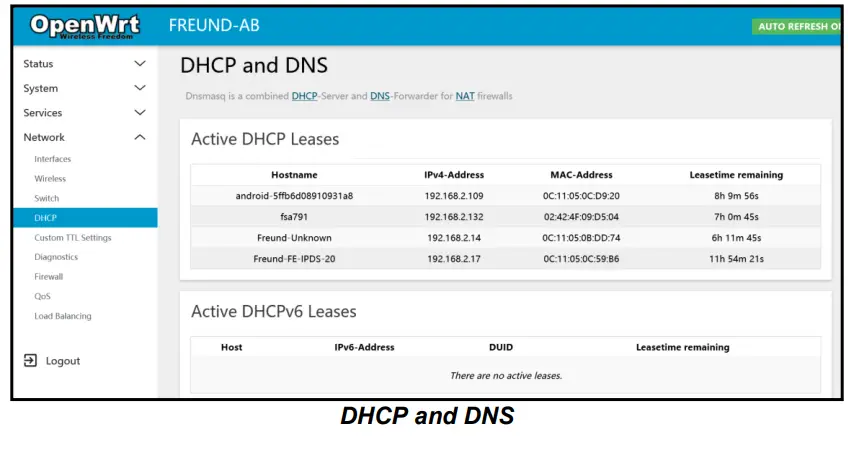848x453 pixels.
Task: Click lease time 6h 11m 45s
Action: click(x=736, y=238)
